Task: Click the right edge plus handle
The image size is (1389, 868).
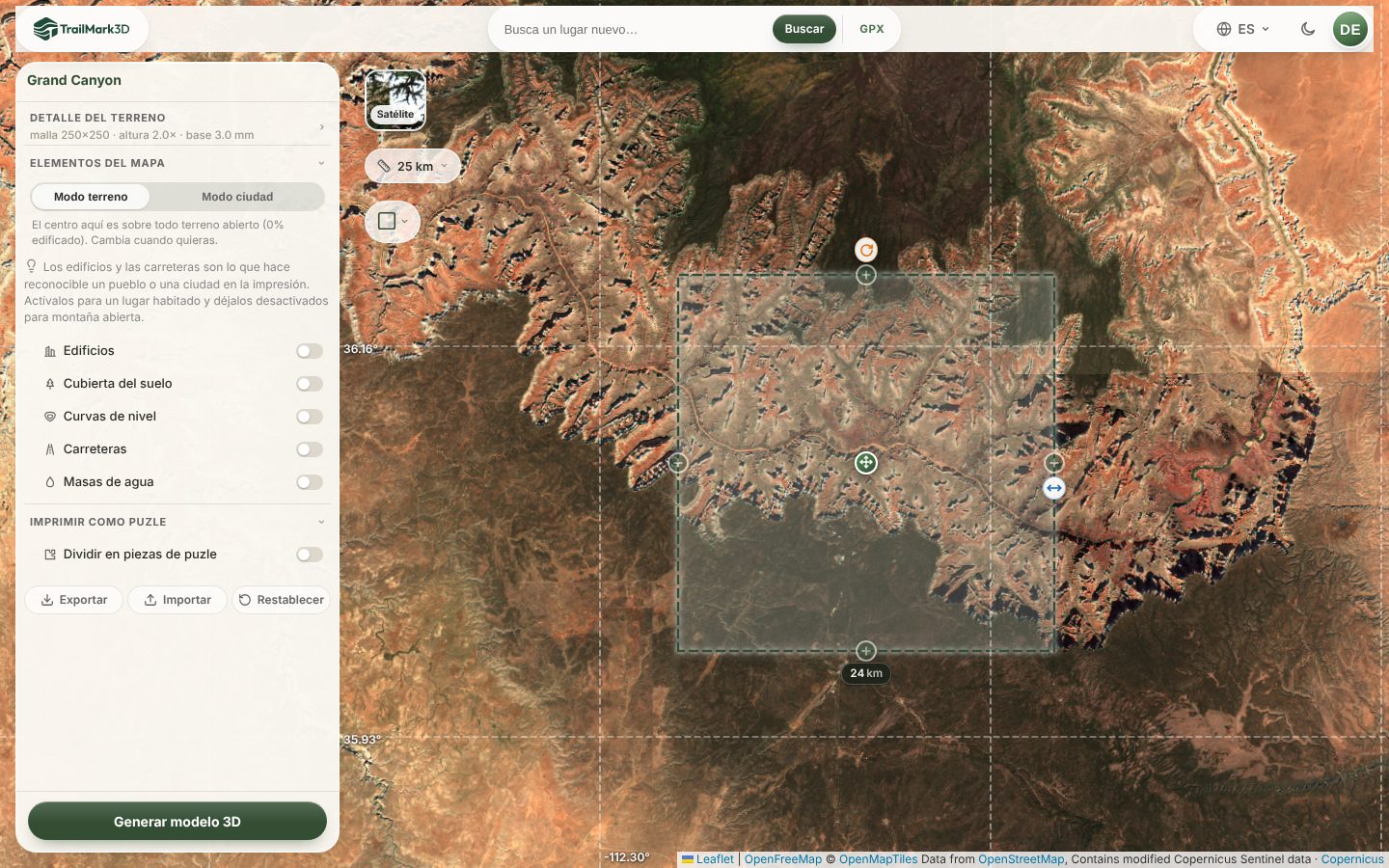Action: point(1054,463)
